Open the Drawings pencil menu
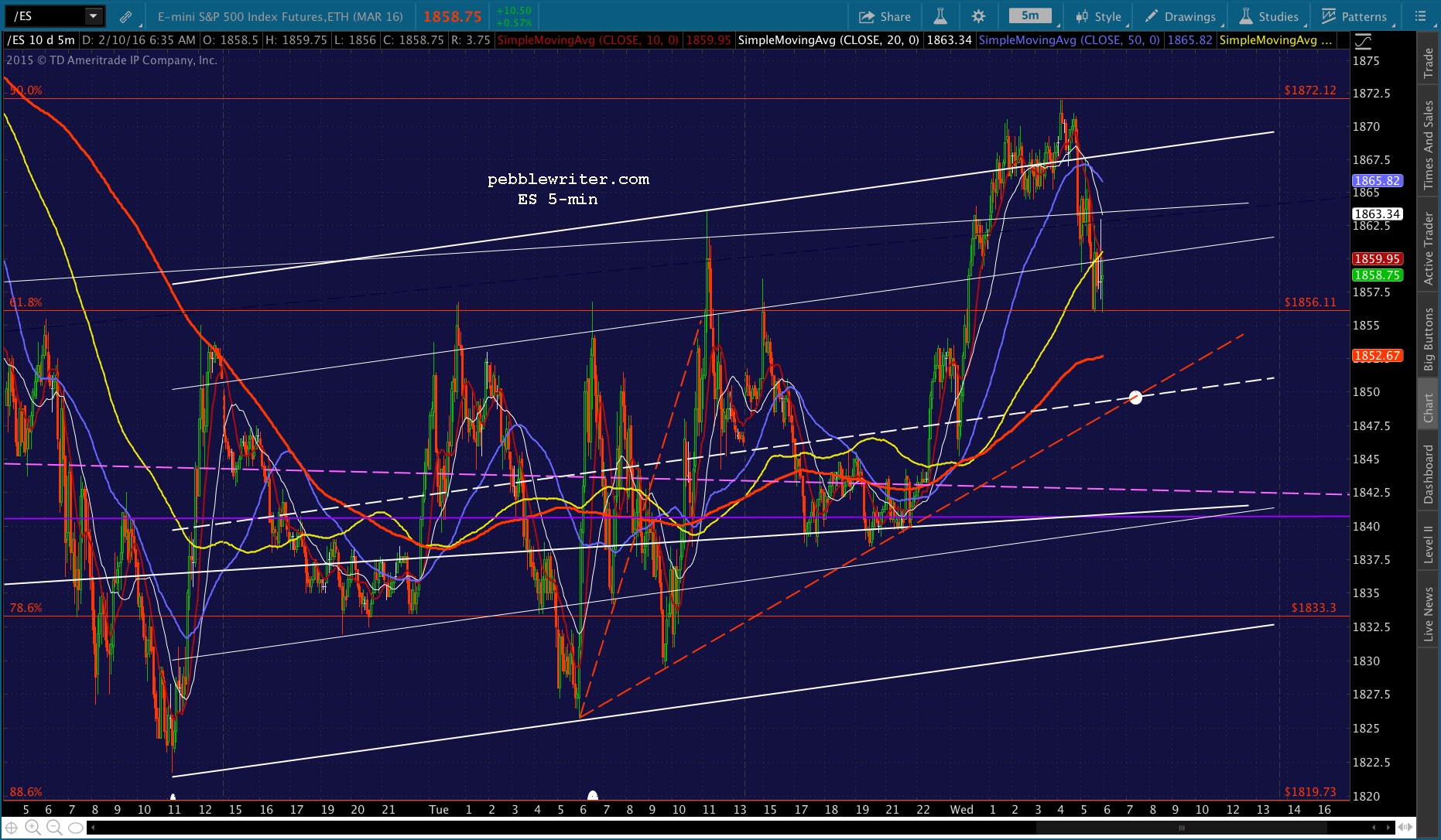1441x840 pixels. (x=1180, y=16)
